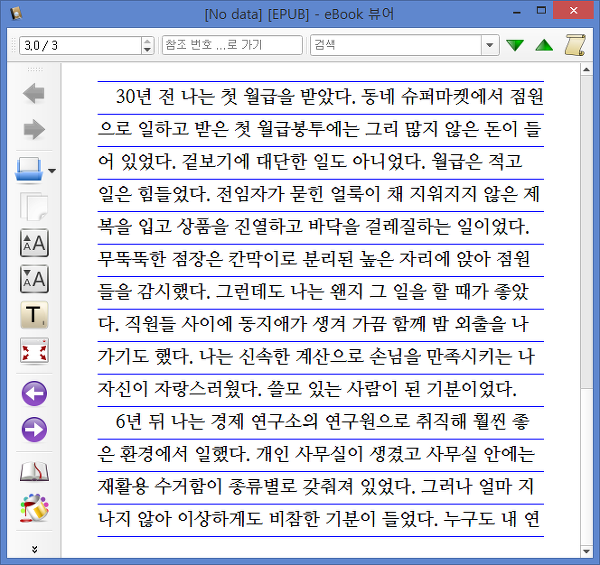Click the vertical scrollbar thumb
Image resolution: width=600 pixels, height=565 pixels.
tap(586, 232)
